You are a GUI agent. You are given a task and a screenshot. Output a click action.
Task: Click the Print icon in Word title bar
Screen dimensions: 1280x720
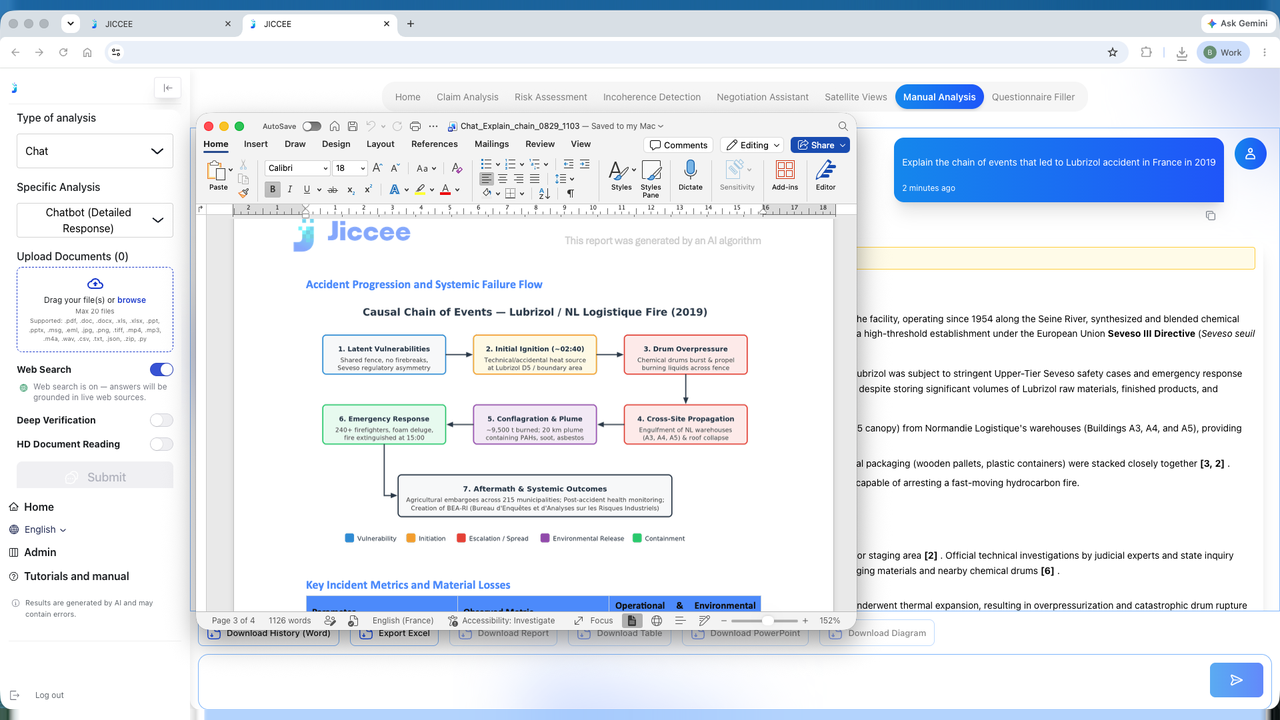[415, 126]
